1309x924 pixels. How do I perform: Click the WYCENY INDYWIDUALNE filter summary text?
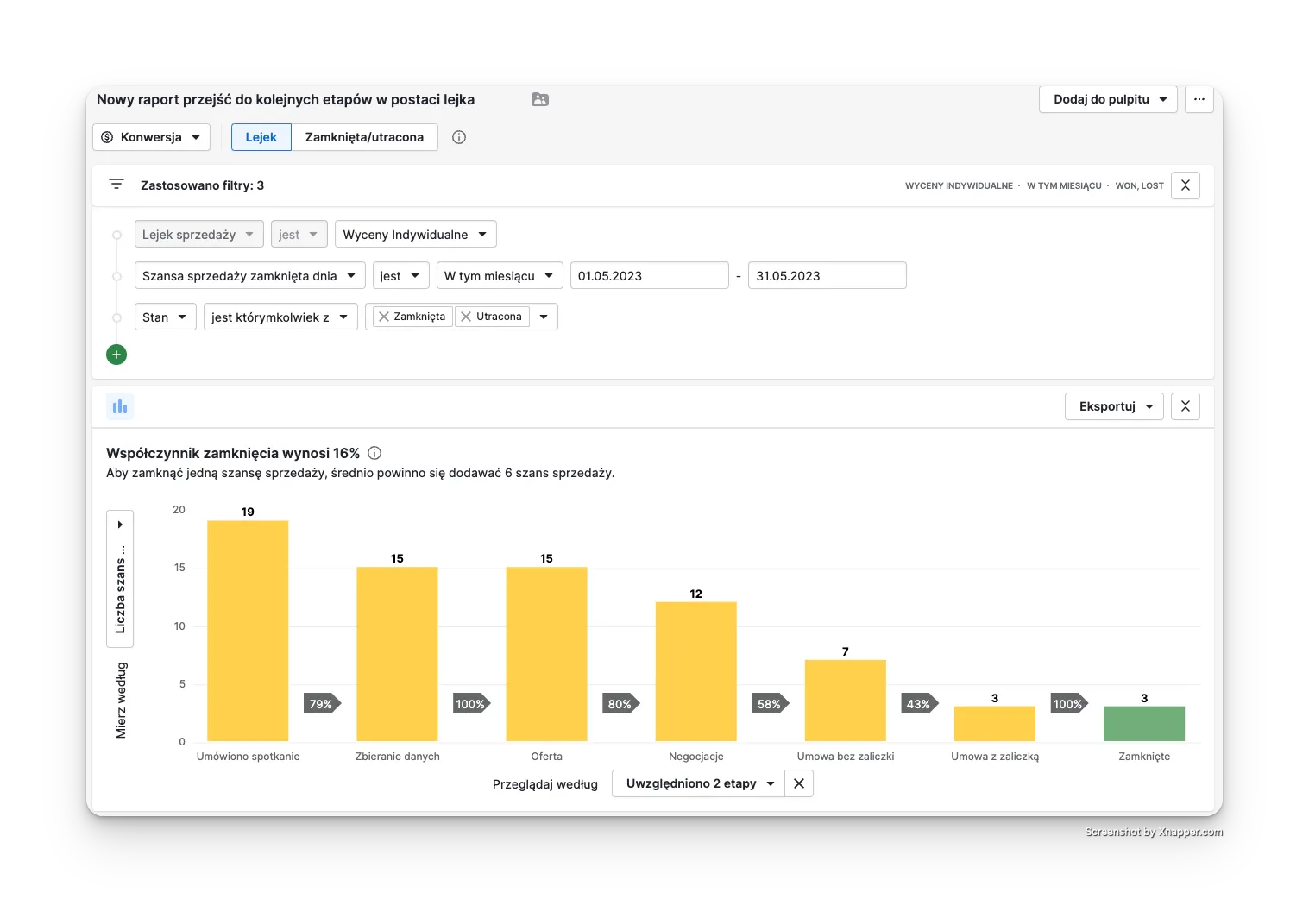point(959,185)
